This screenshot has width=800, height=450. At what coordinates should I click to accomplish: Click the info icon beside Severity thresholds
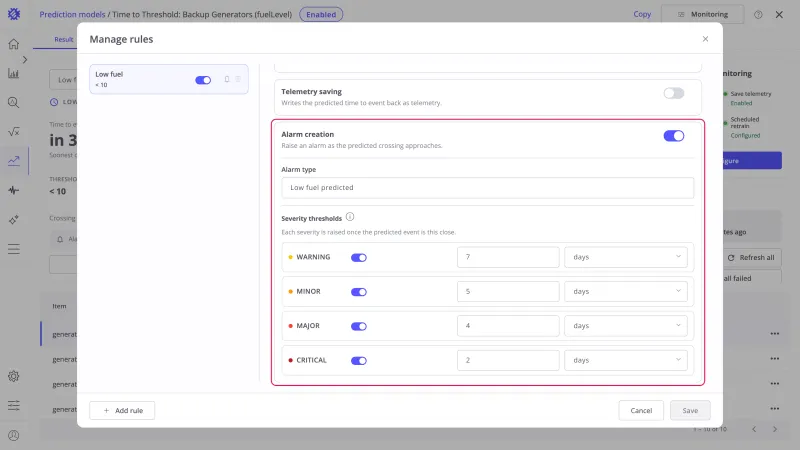tap(350, 217)
